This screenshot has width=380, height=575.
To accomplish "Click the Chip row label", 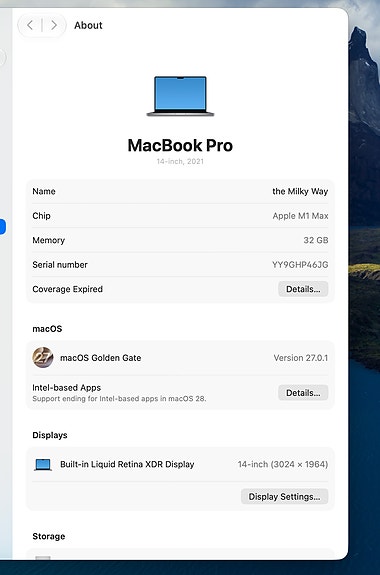I will tap(41, 216).
